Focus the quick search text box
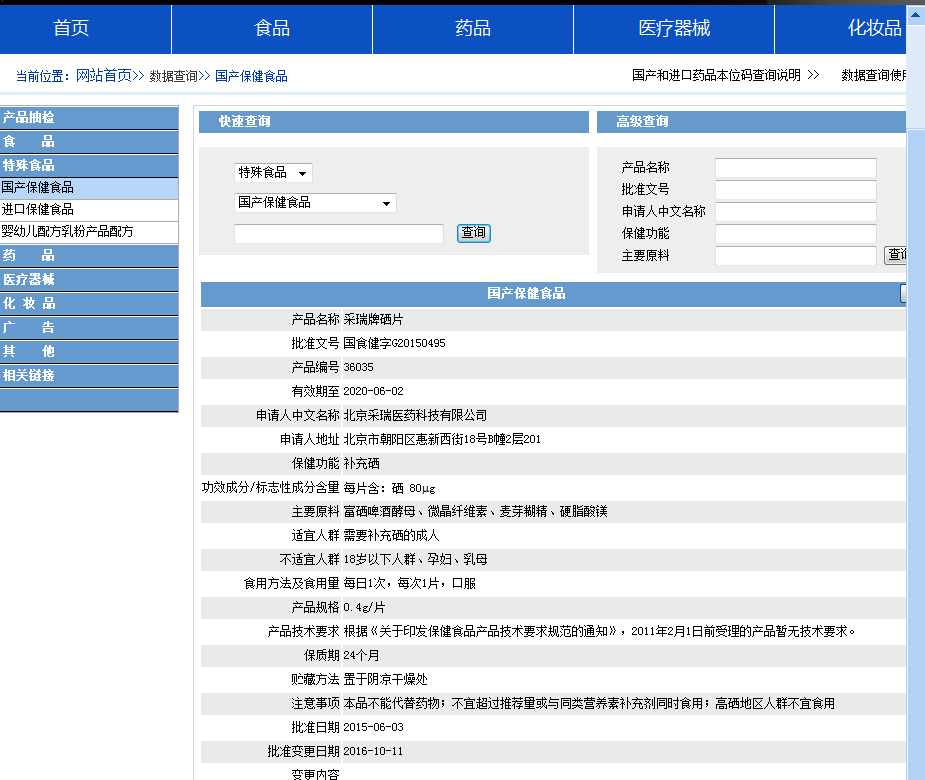Image resolution: width=925 pixels, height=780 pixels. click(339, 234)
